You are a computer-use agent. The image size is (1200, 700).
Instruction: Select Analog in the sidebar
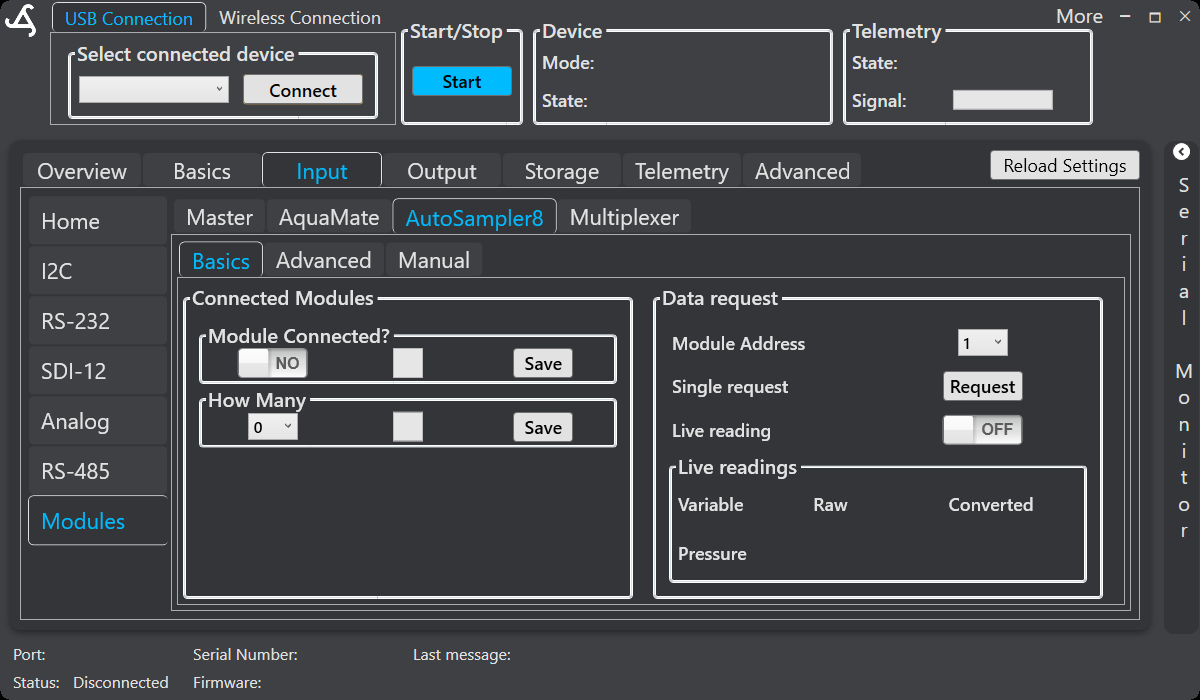click(98, 421)
